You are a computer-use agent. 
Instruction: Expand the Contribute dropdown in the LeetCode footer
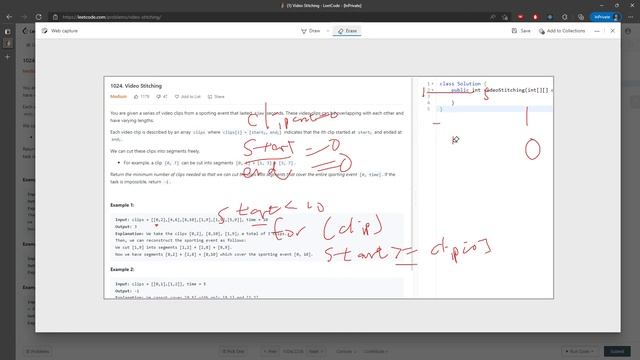tap(376, 351)
